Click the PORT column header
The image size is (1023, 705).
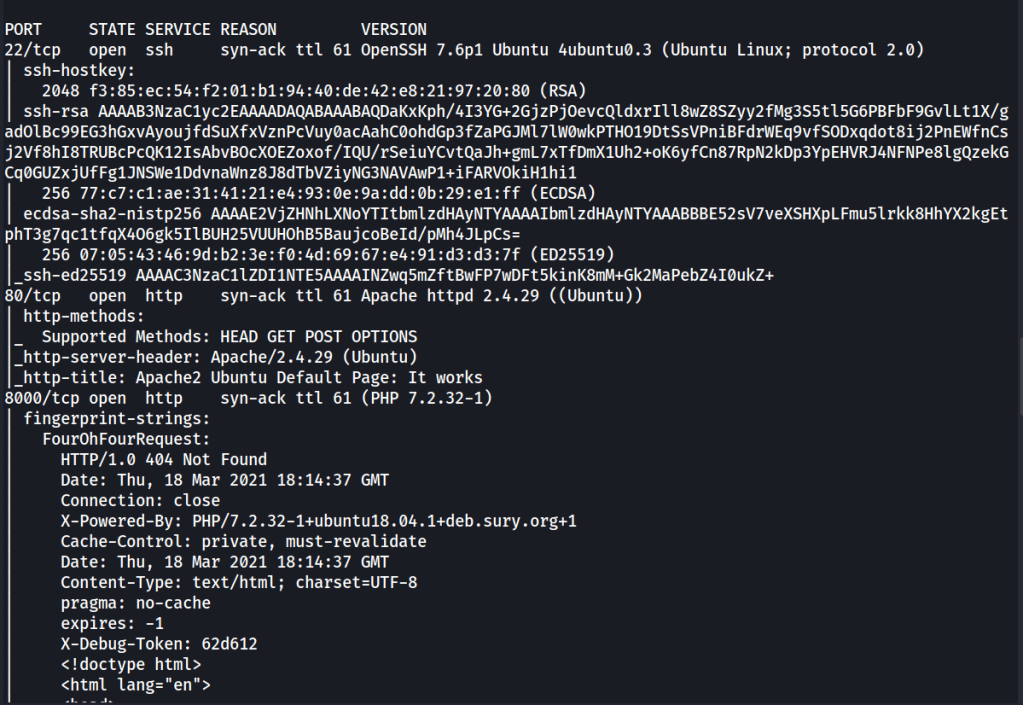pyautogui.click(x=23, y=30)
